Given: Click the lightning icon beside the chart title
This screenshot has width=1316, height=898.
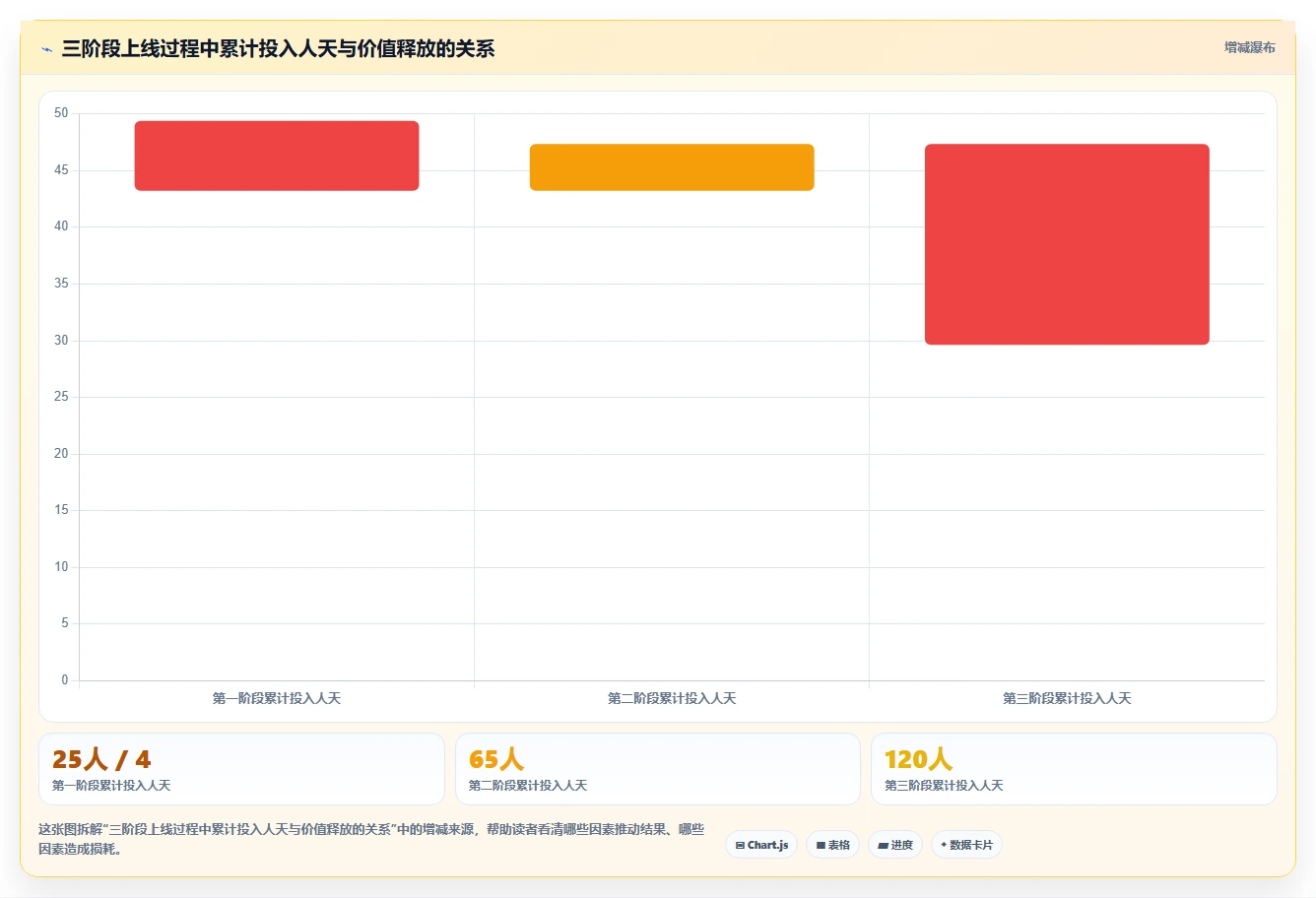Looking at the screenshot, I should (x=46, y=49).
